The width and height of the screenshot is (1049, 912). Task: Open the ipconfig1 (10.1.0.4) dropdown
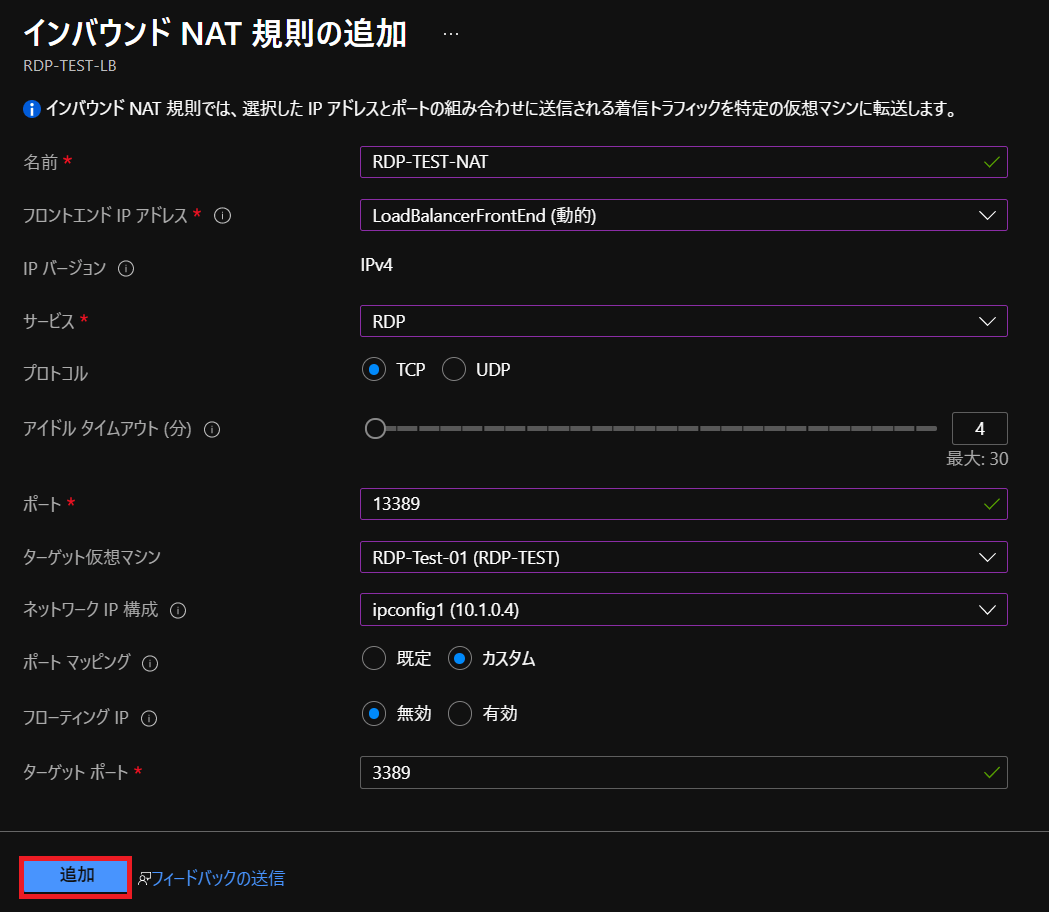pyautogui.click(x=684, y=610)
